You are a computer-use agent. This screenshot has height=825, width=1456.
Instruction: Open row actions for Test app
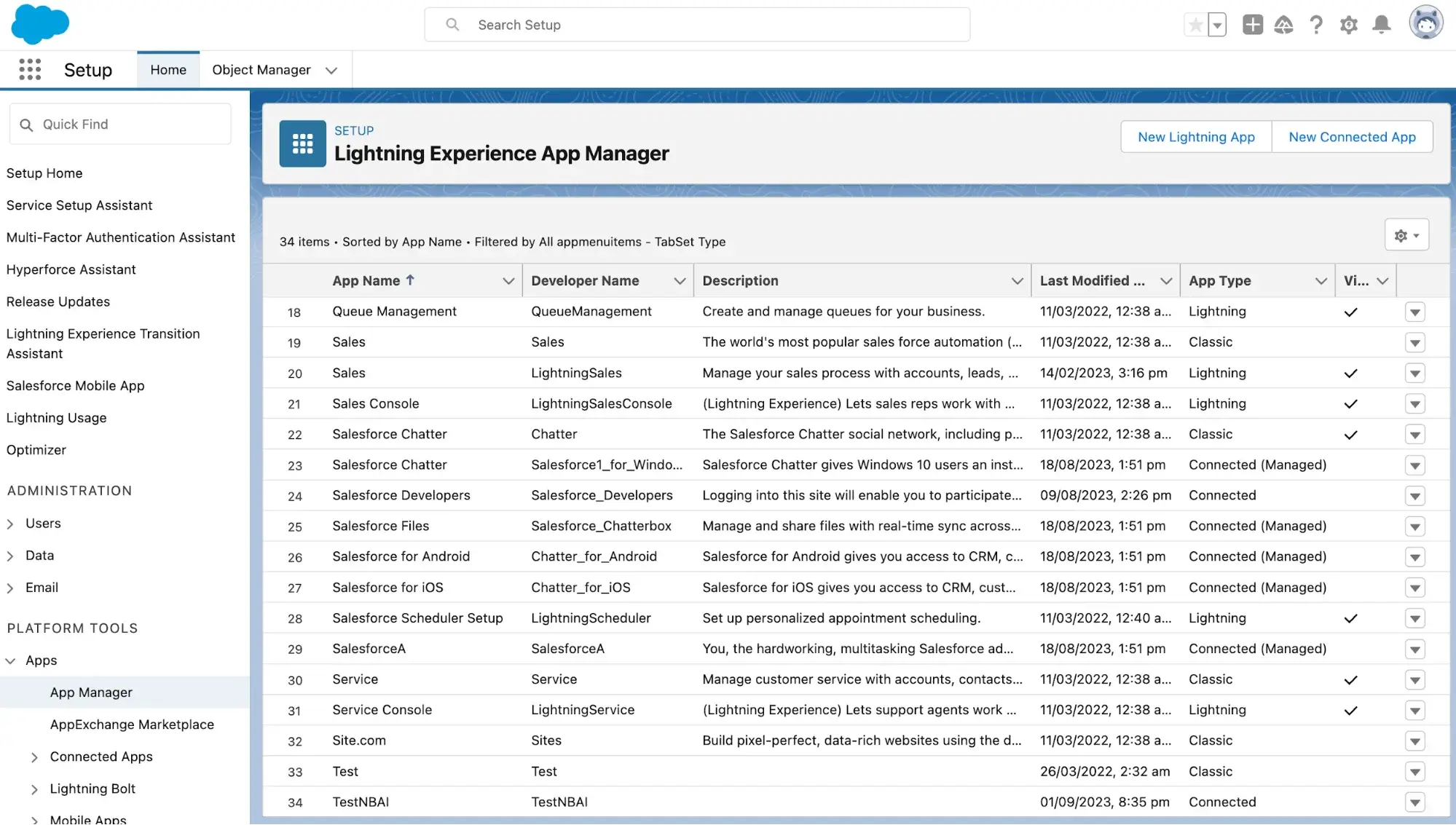pos(1414,773)
